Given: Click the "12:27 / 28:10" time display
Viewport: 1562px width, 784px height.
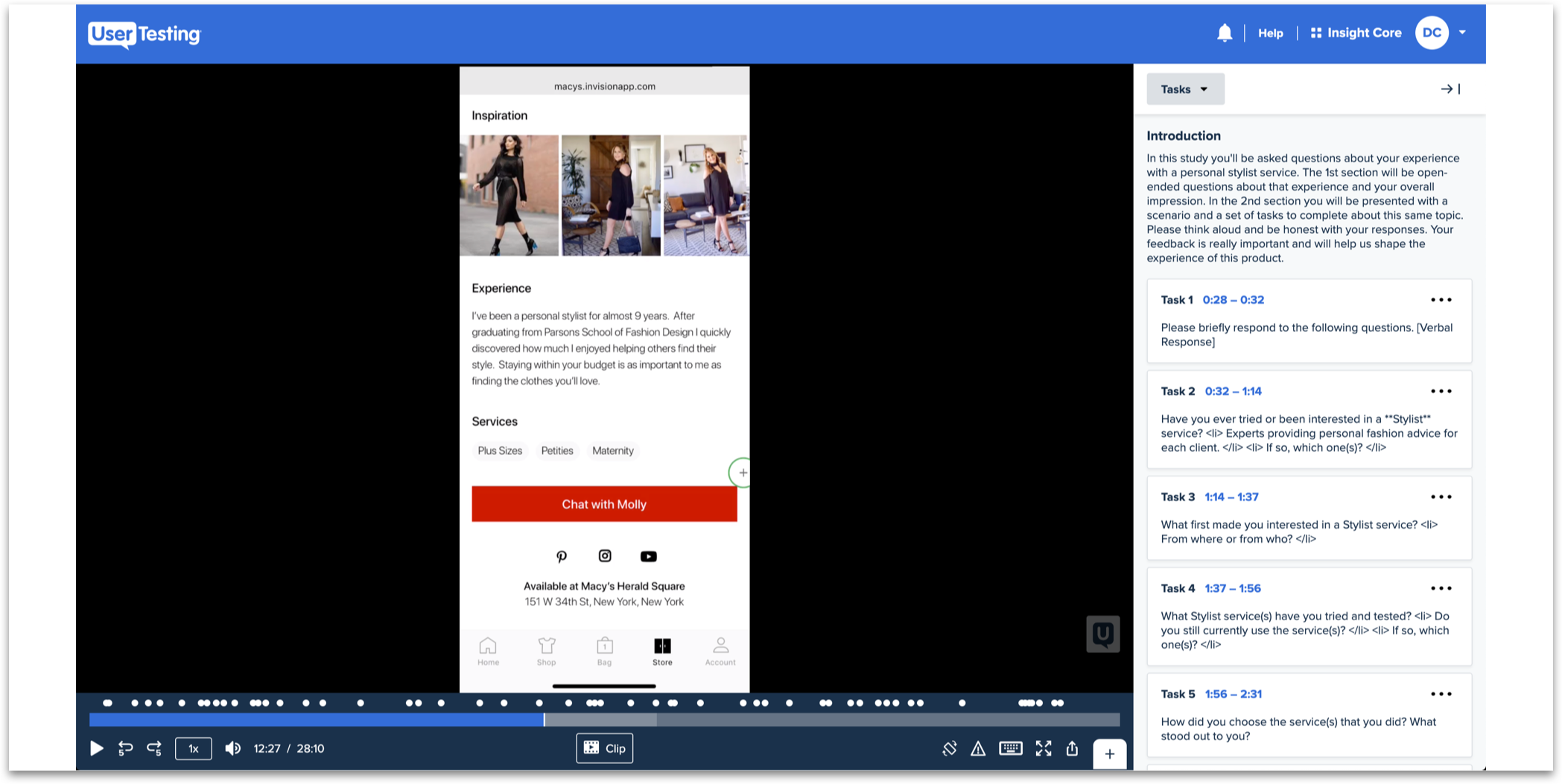Looking at the screenshot, I should pos(289,748).
